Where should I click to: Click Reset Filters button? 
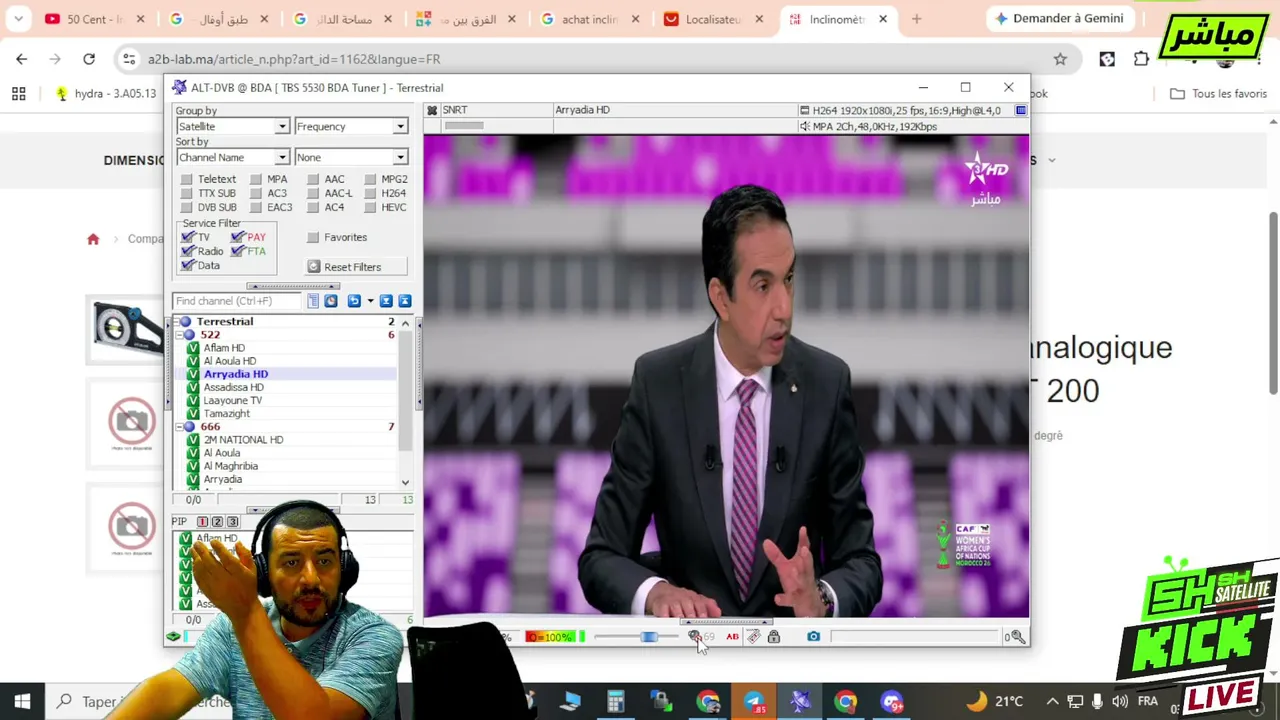[x=357, y=267]
